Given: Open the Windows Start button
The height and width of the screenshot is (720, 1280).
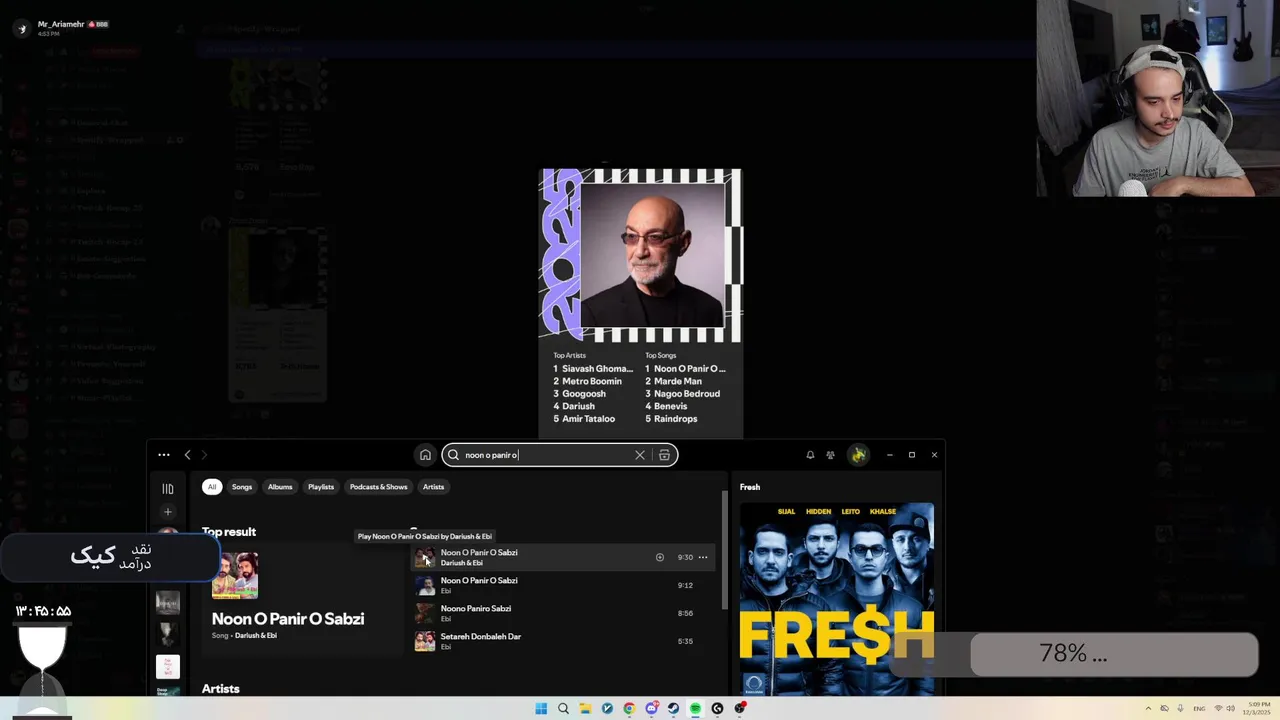Looking at the screenshot, I should coord(541,708).
